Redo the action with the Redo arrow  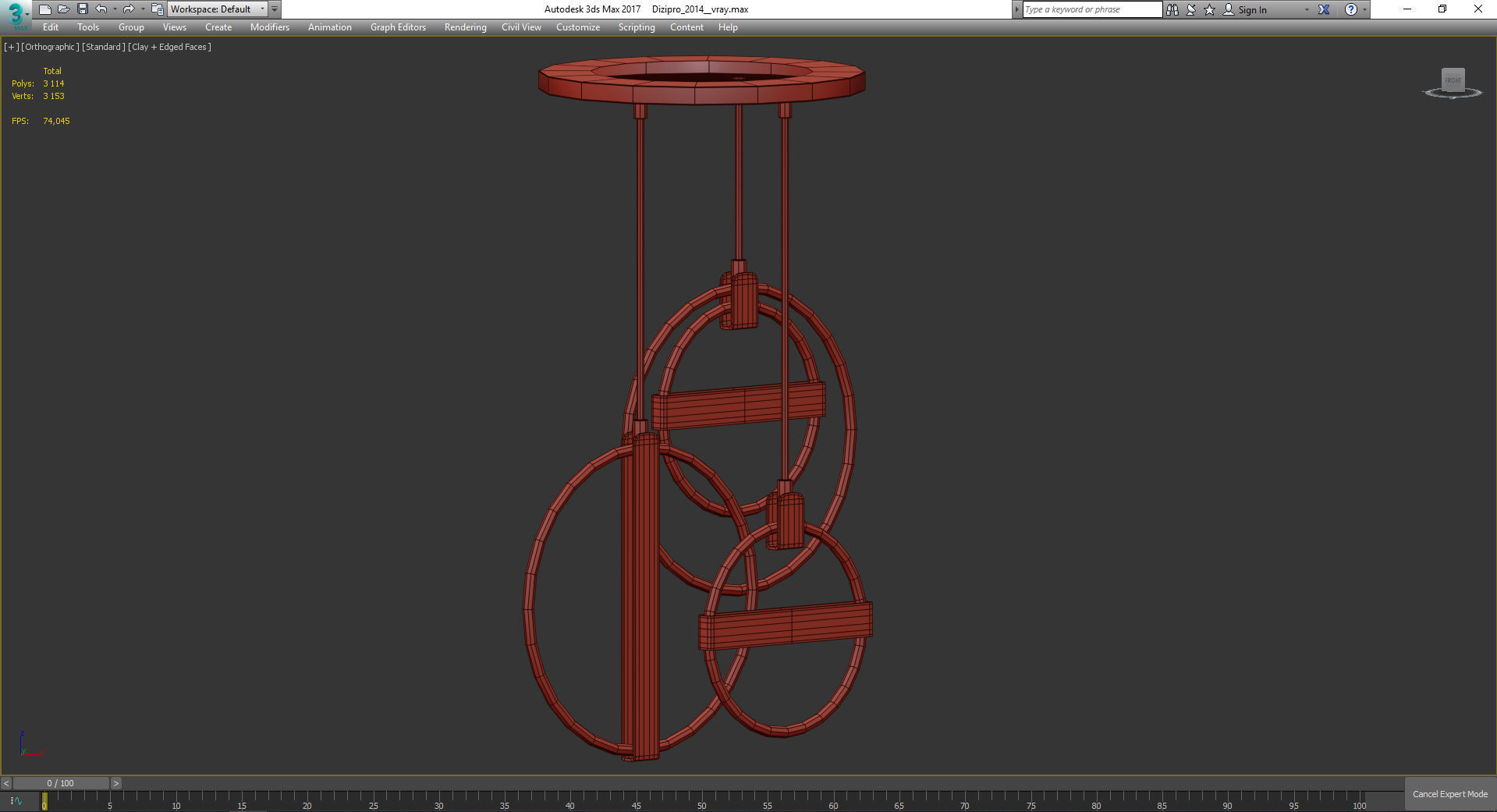point(129,9)
